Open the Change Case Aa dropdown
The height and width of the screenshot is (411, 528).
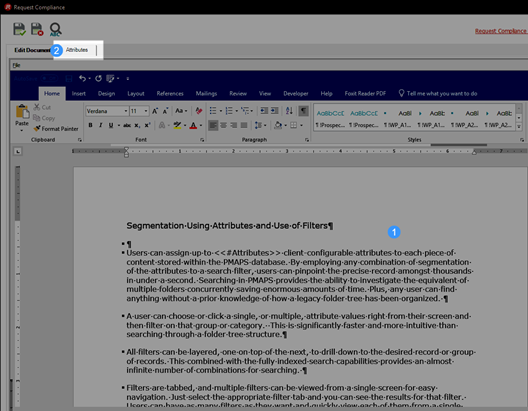pos(181,111)
